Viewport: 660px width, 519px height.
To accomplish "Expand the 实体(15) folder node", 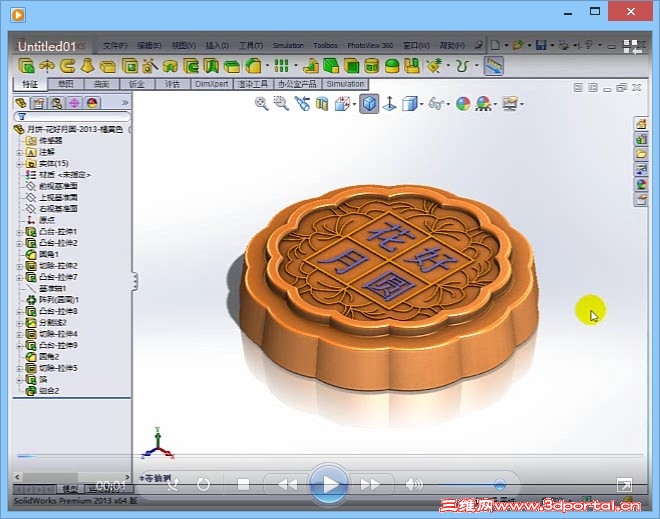I will [19, 164].
